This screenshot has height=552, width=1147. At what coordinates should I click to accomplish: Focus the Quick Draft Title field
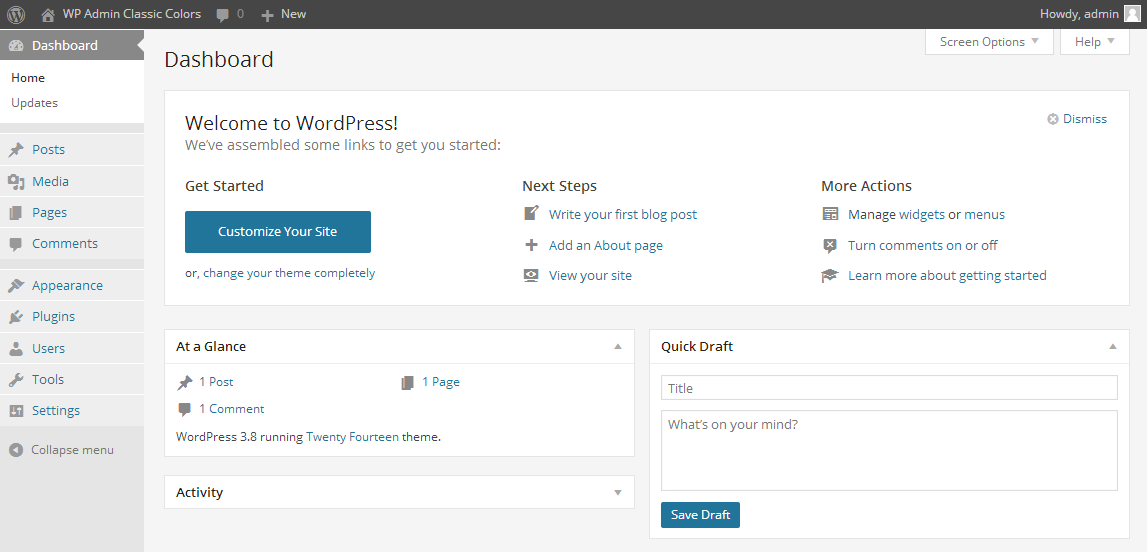[x=889, y=388]
